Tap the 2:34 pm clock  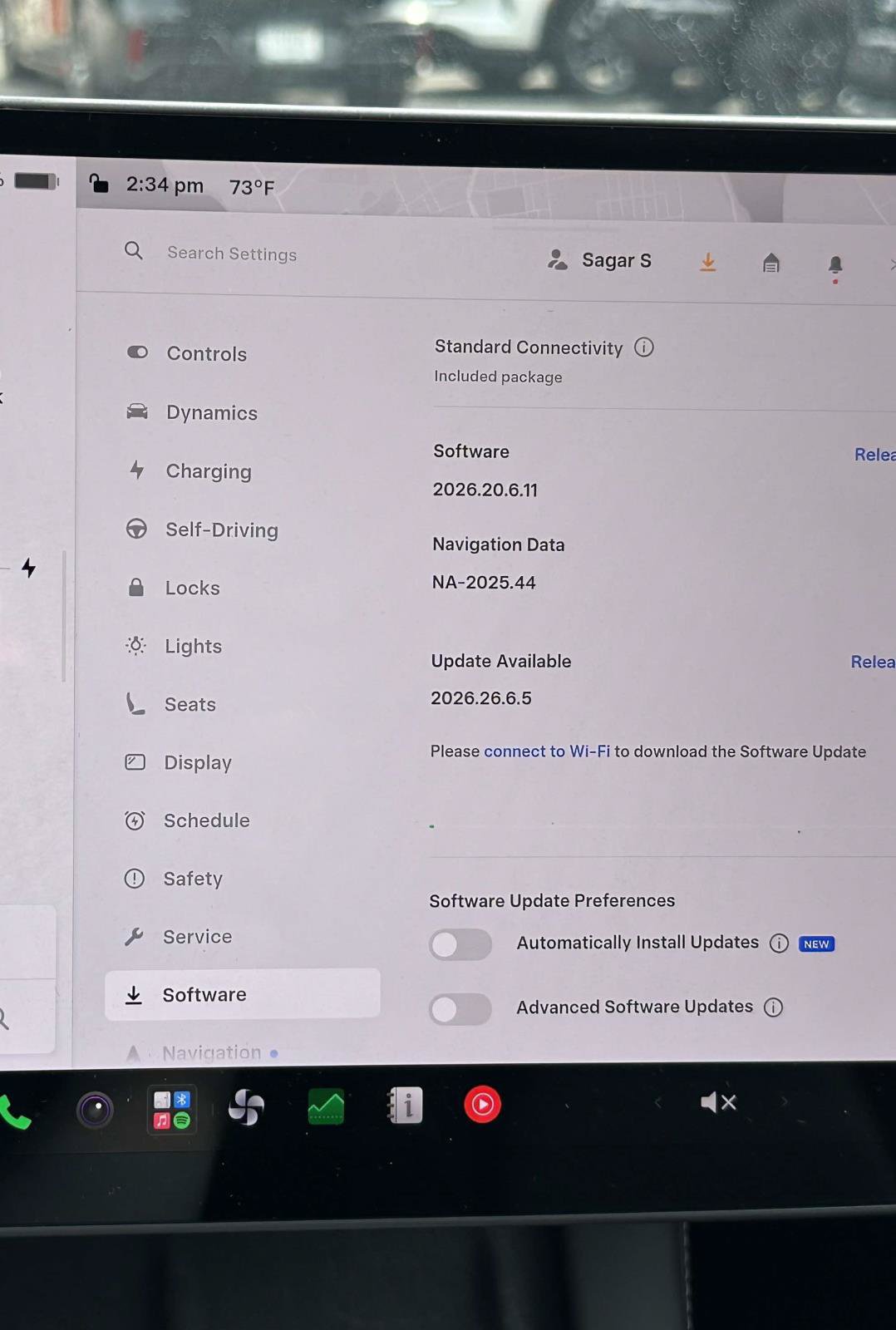165,185
